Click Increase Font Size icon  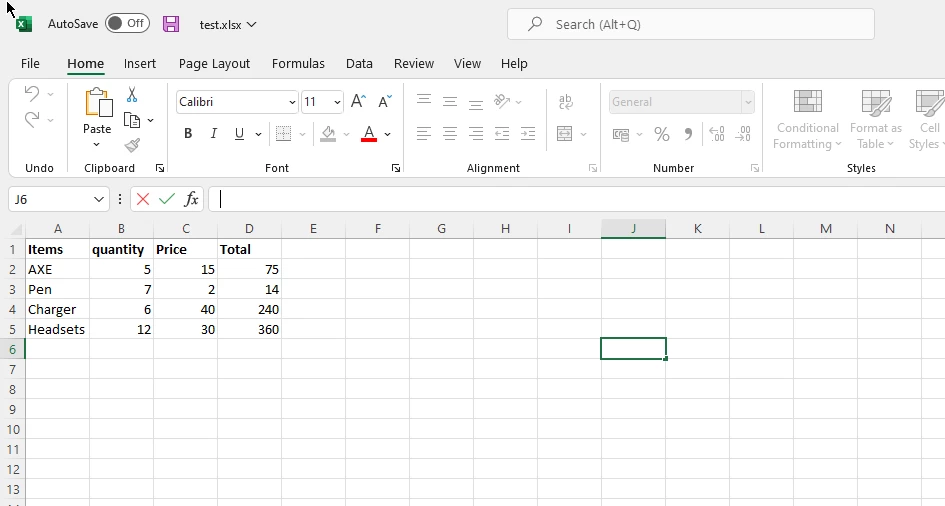(x=358, y=102)
